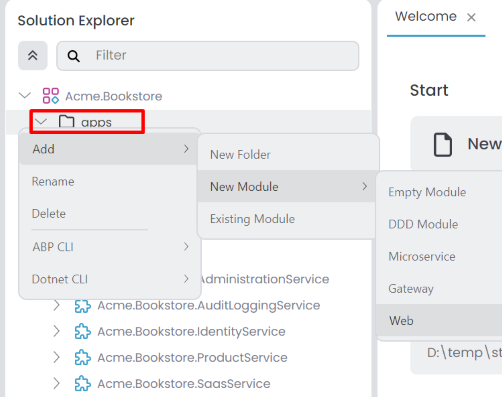The height and width of the screenshot is (397, 502).
Task: Open the Add context menu item
Action: (108, 149)
